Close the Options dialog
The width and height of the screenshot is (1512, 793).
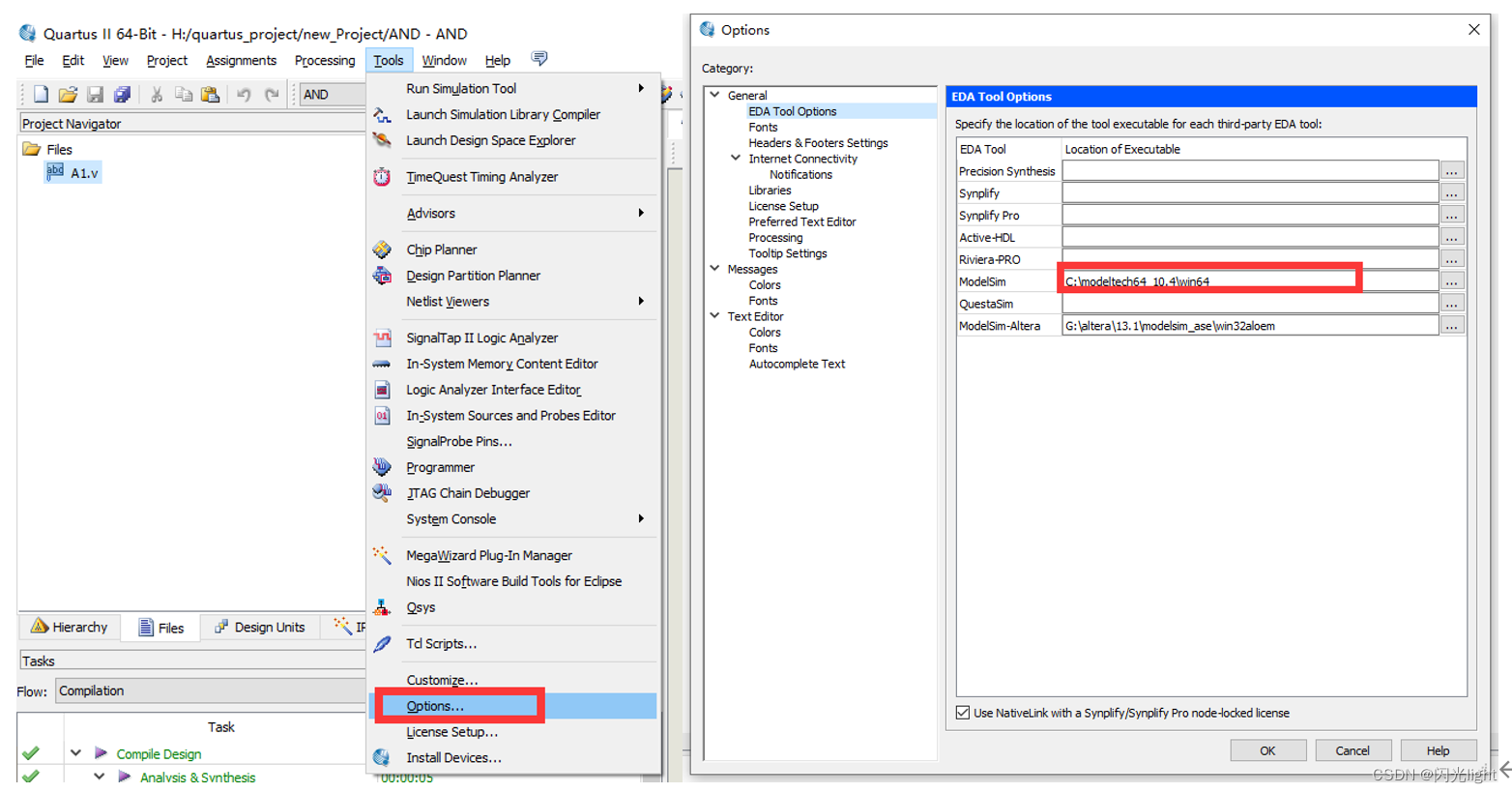1474,30
